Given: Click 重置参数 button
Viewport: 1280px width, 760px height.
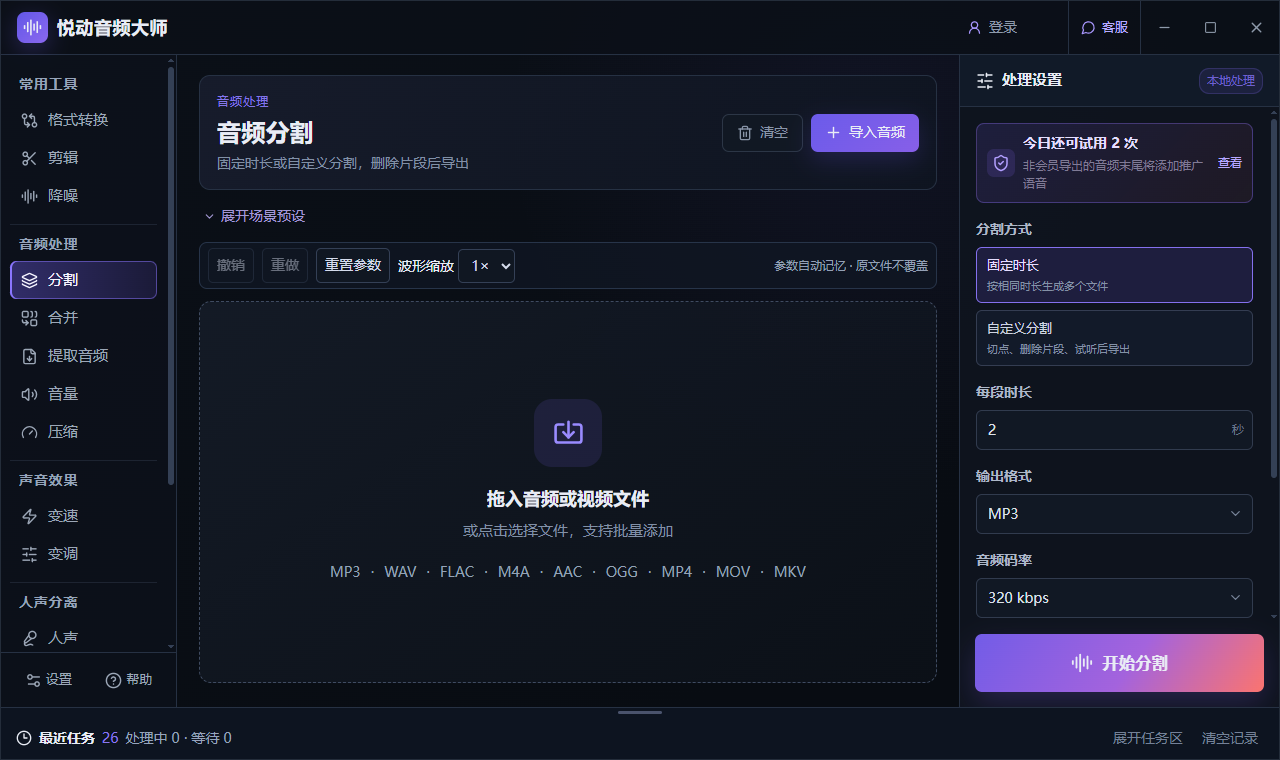Looking at the screenshot, I should pyautogui.click(x=353, y=266).
